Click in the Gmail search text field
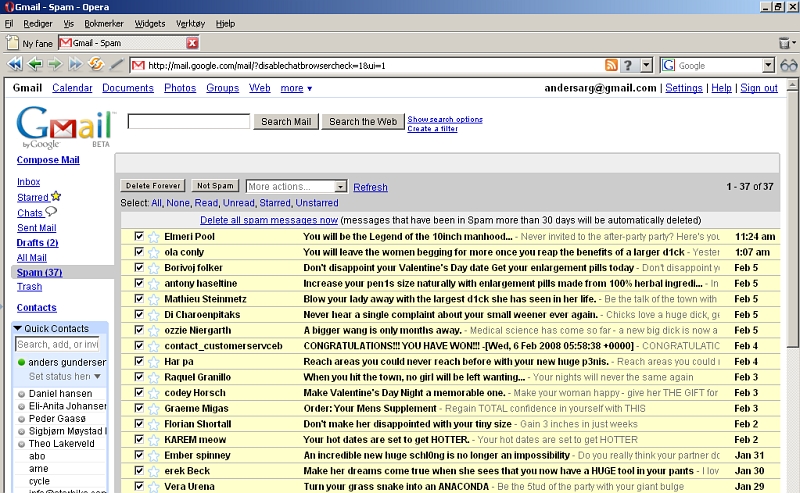The width and height of the screenshot is (800, 493). click(189, 121)
